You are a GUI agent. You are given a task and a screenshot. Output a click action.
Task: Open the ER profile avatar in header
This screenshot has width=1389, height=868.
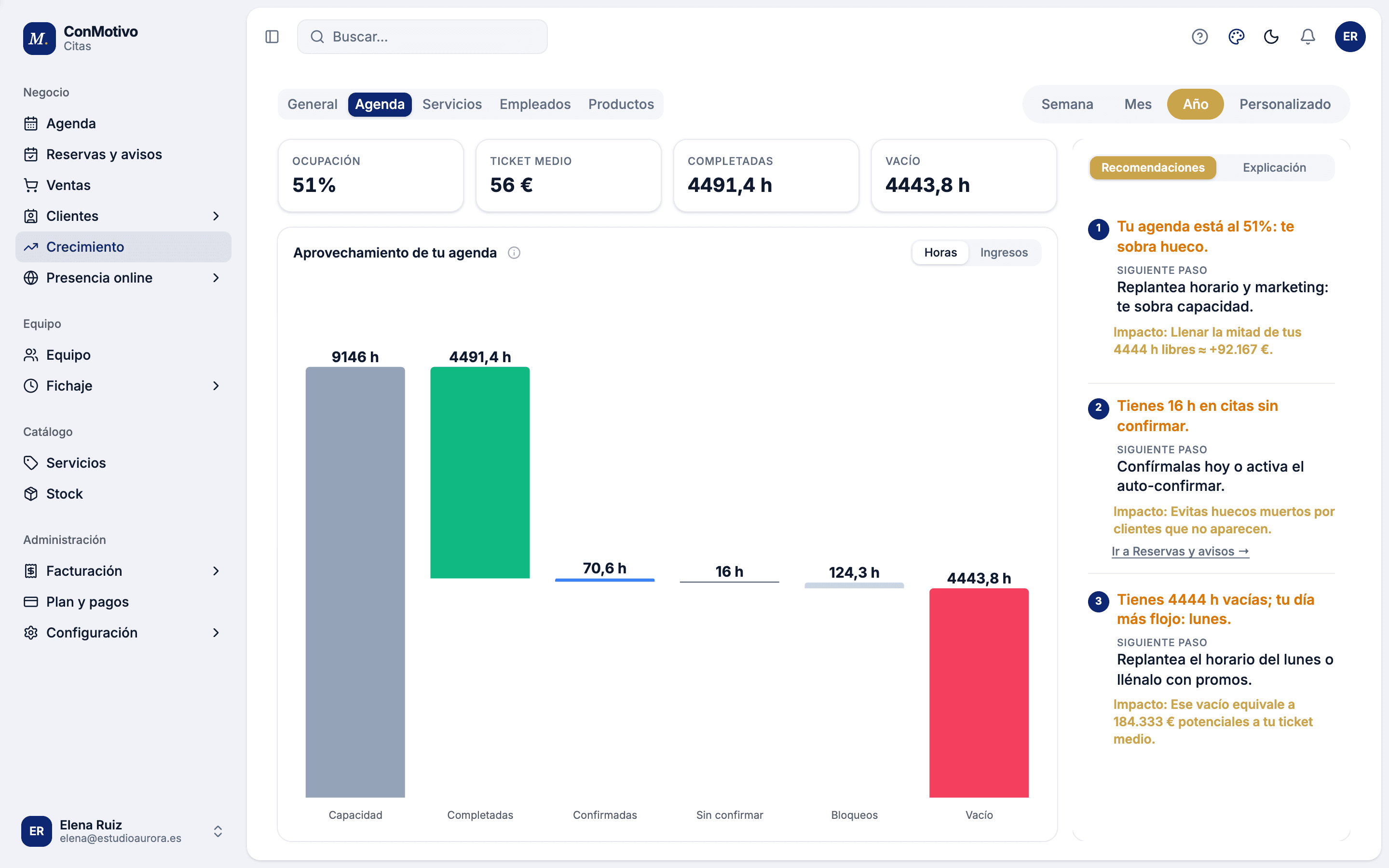coord(1350,37)
